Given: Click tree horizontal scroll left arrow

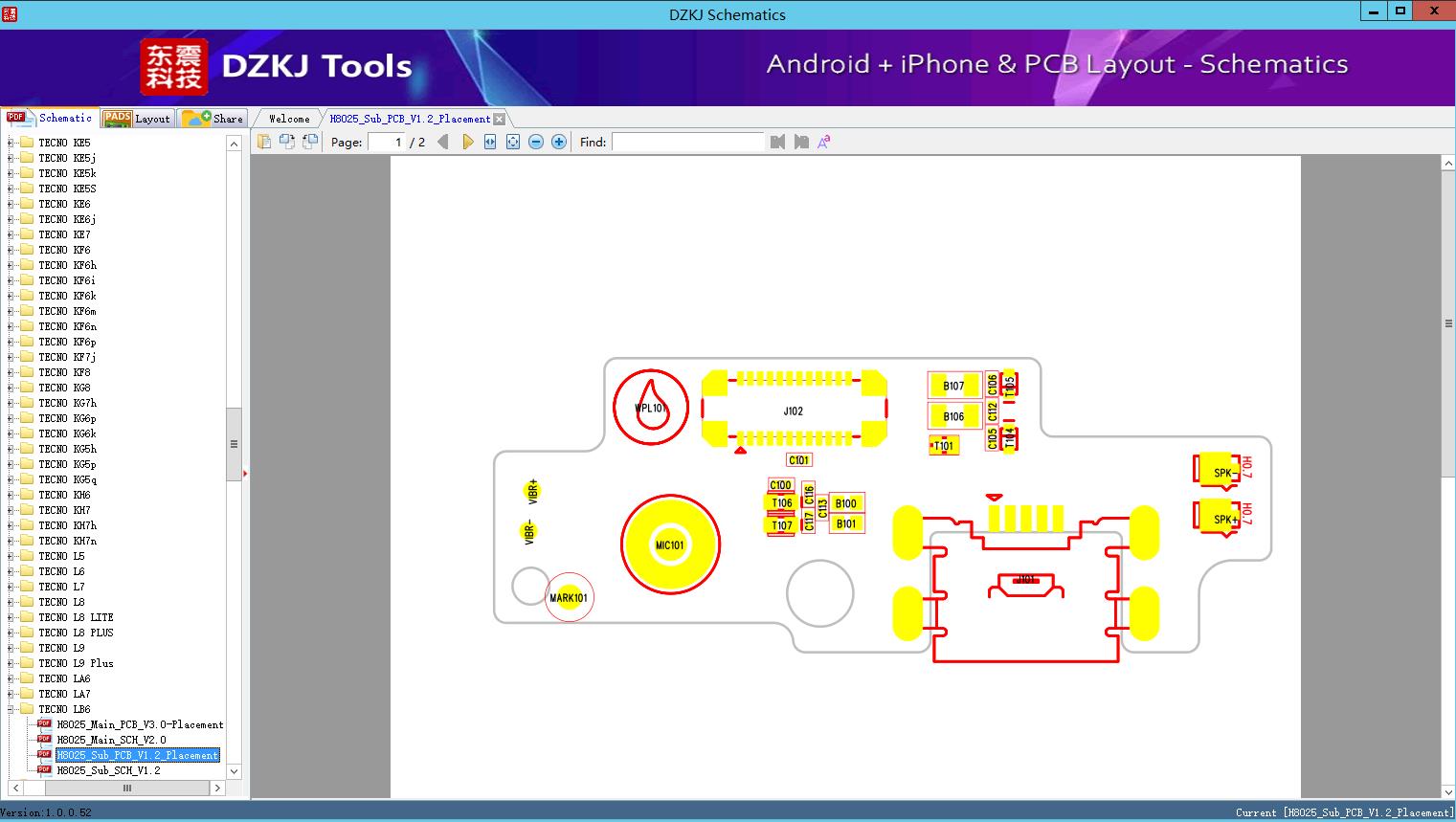Looking at the screenshot, I should (14, 789).
